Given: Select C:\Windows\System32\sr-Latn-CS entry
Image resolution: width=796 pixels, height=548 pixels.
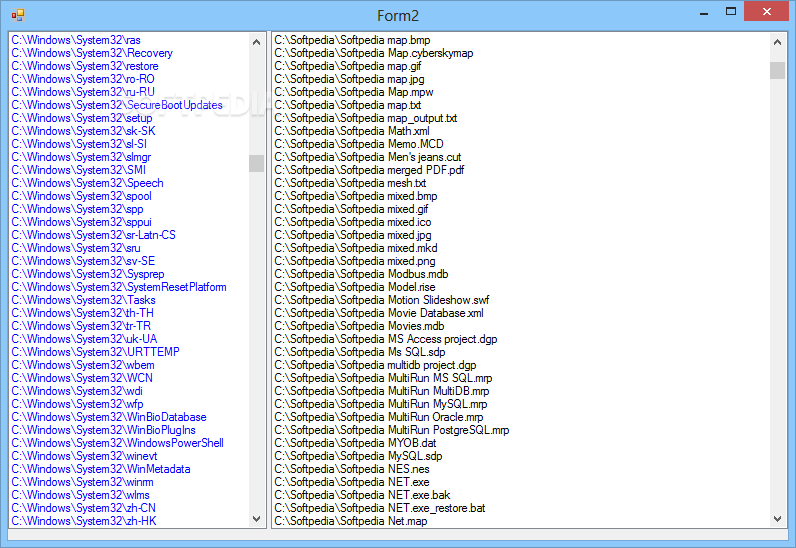Looking at the screenshot, I should click(x=93, y=235).
